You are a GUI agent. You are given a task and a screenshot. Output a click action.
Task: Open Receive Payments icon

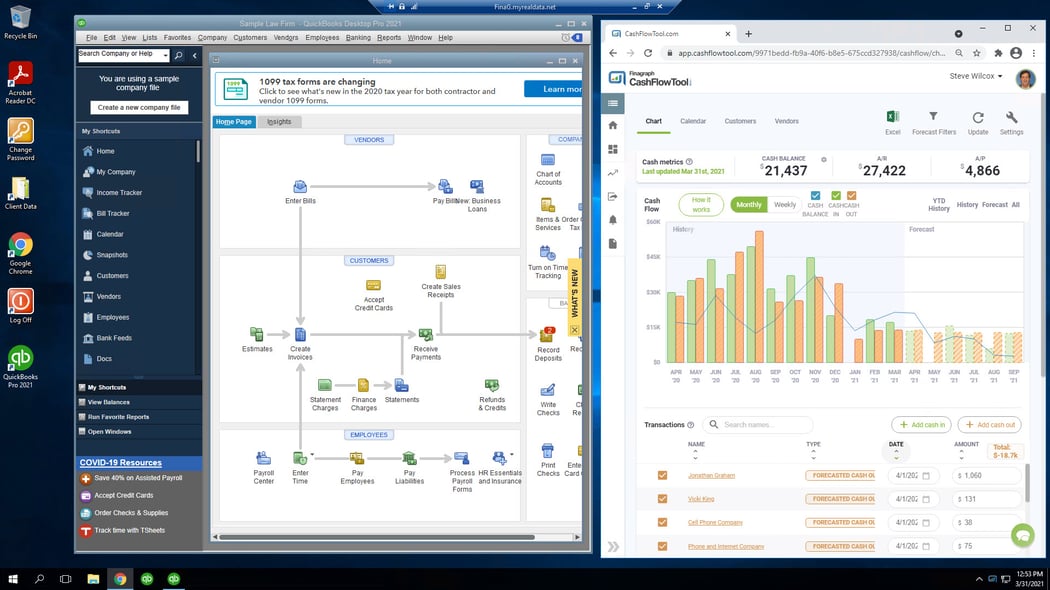425,334
